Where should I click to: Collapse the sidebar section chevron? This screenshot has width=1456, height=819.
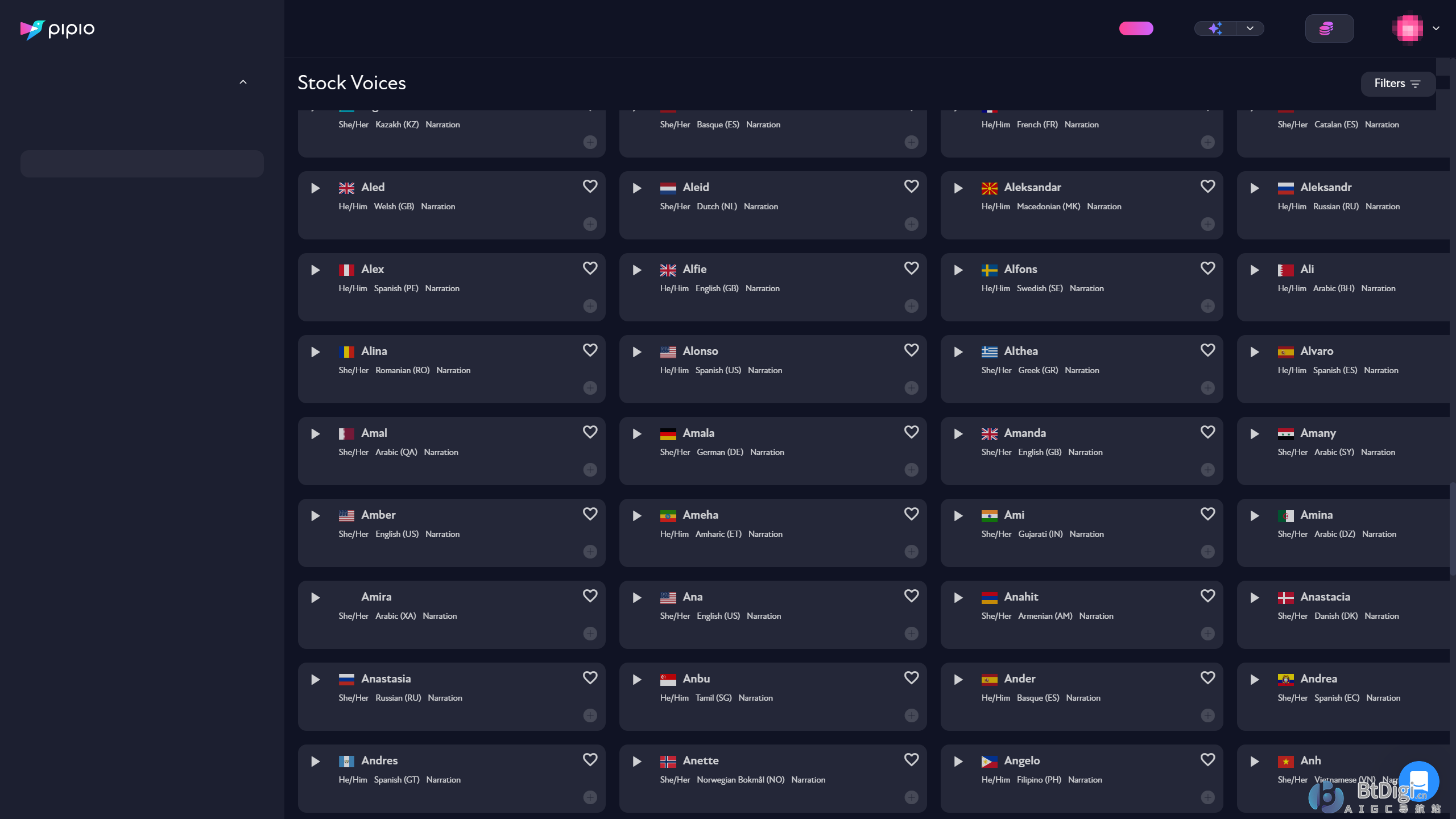point(243,82)
